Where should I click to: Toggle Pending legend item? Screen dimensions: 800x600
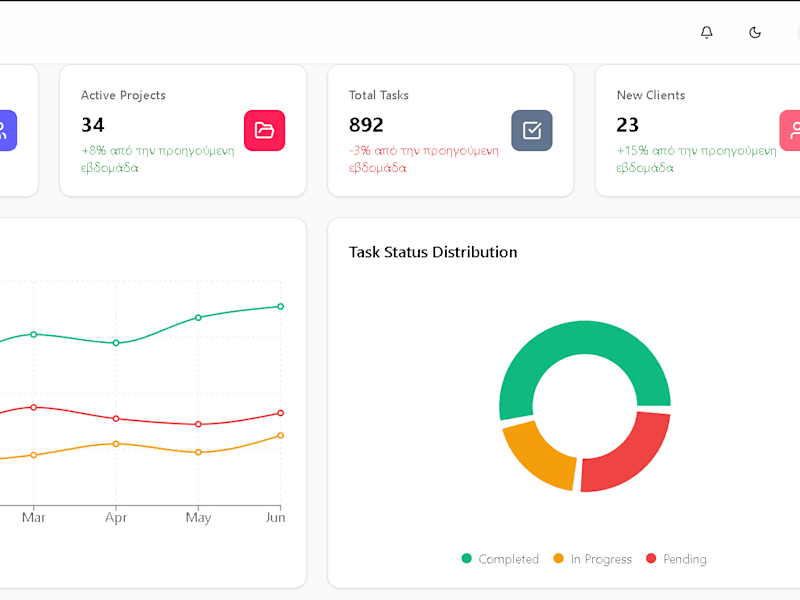tap(676, 559)
